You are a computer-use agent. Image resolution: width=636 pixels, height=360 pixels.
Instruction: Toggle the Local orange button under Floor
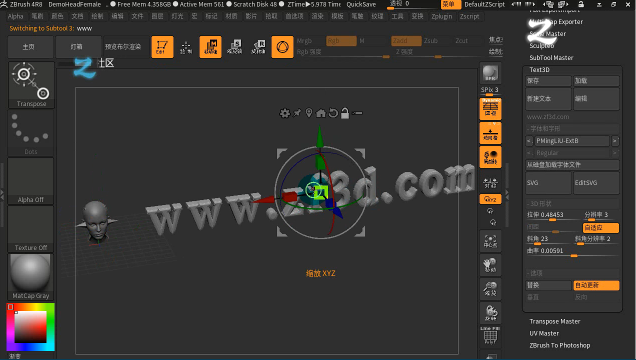coord(490,157)
